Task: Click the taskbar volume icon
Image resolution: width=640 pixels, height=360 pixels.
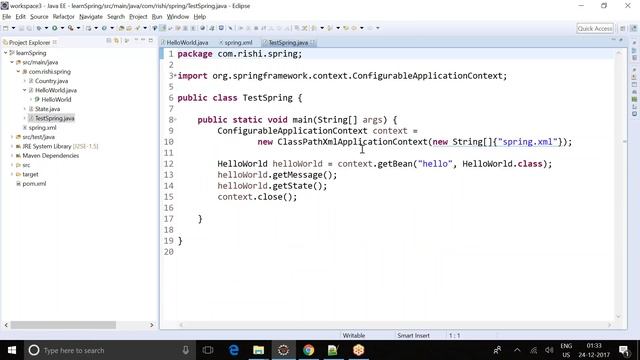Action: click(x=549, y=350)
